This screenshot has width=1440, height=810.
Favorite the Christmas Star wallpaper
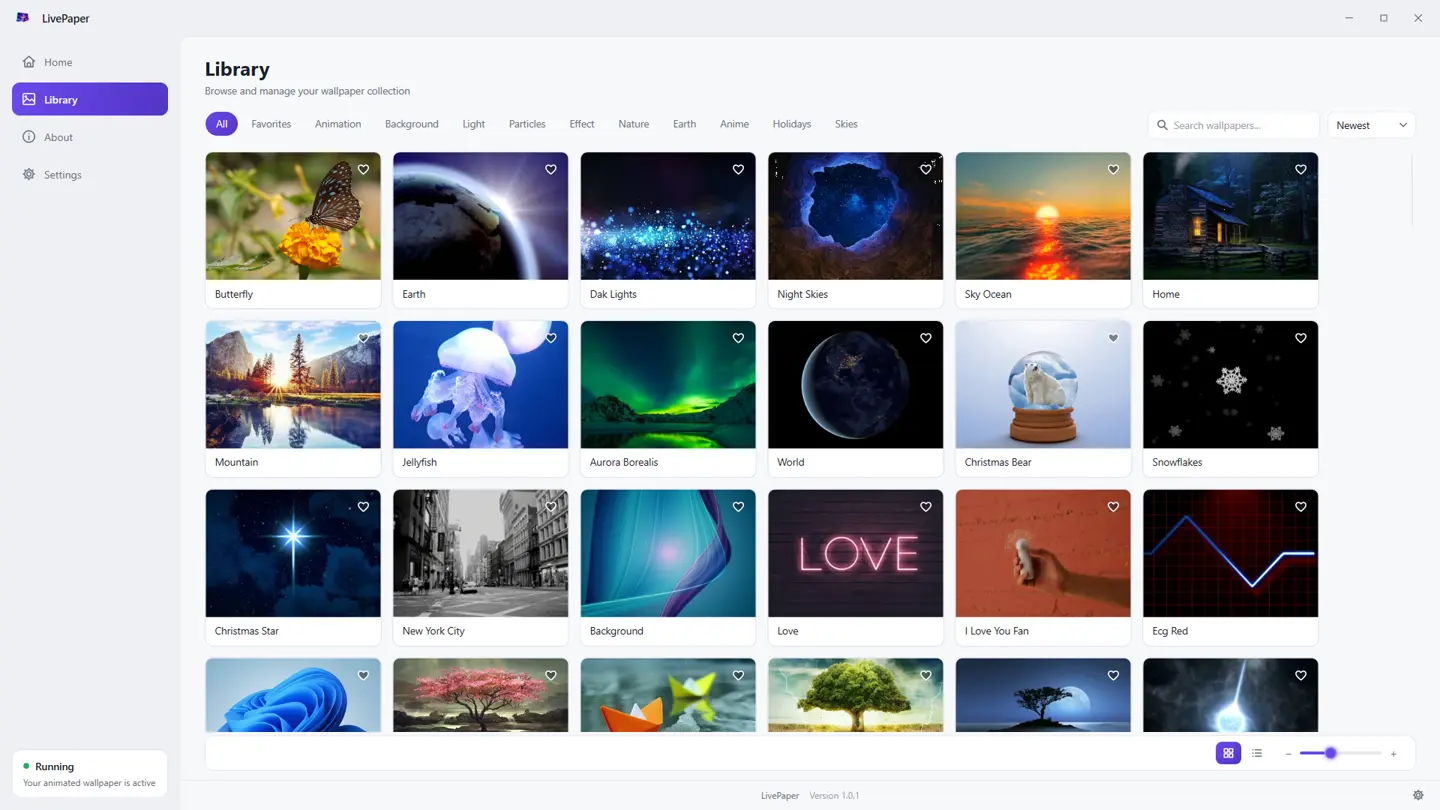[363, 507]
